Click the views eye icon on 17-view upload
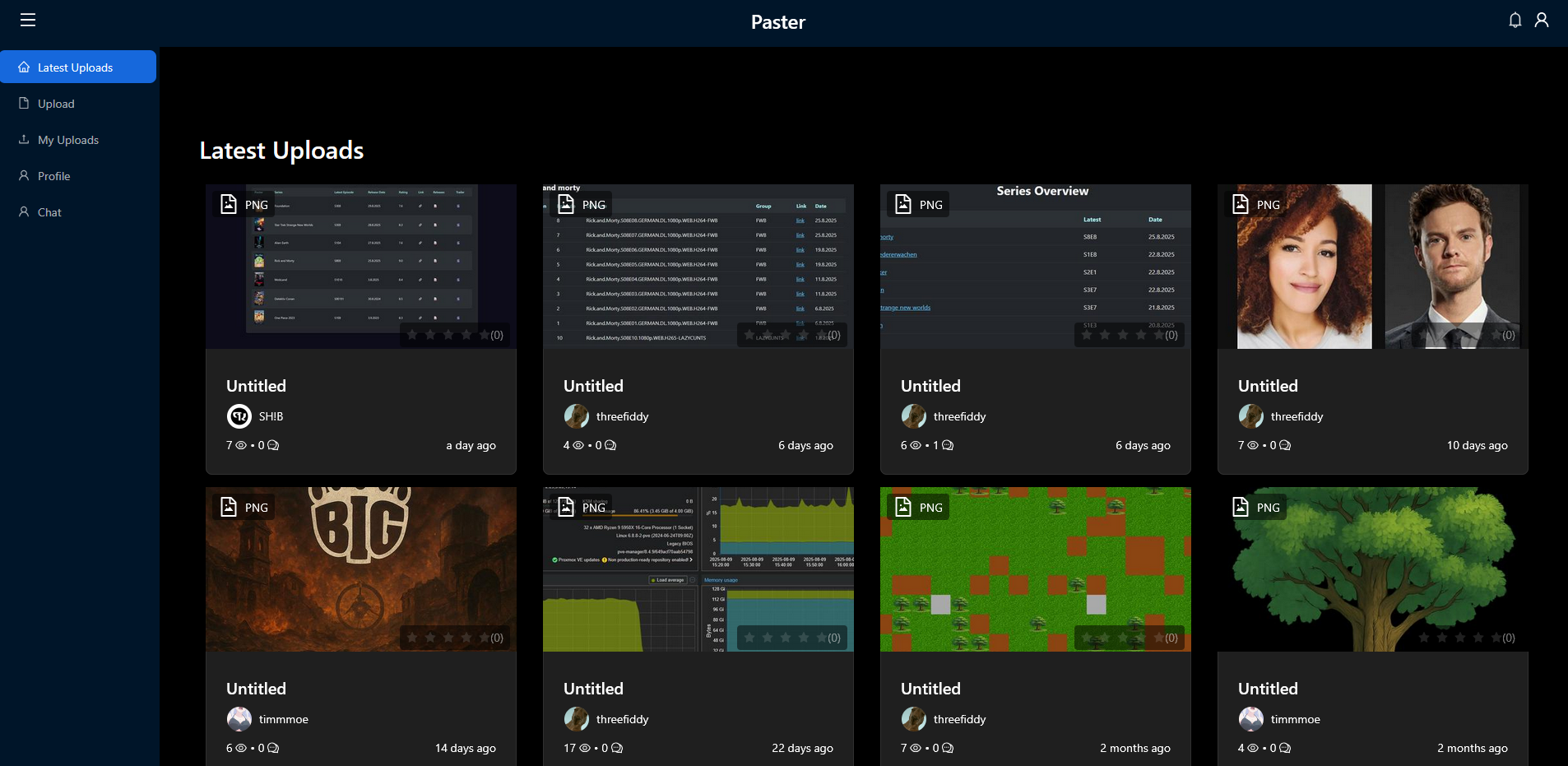The width and height of the screenshot is (1568, 766). point(585,748)
